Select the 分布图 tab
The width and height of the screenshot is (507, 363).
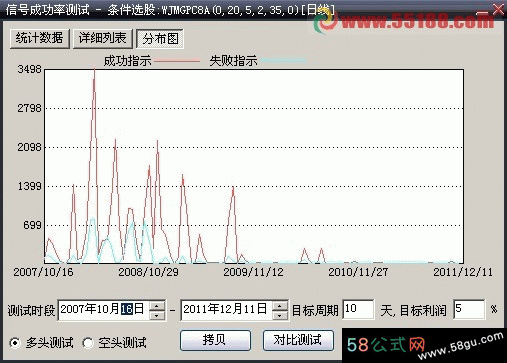[160, 39]
